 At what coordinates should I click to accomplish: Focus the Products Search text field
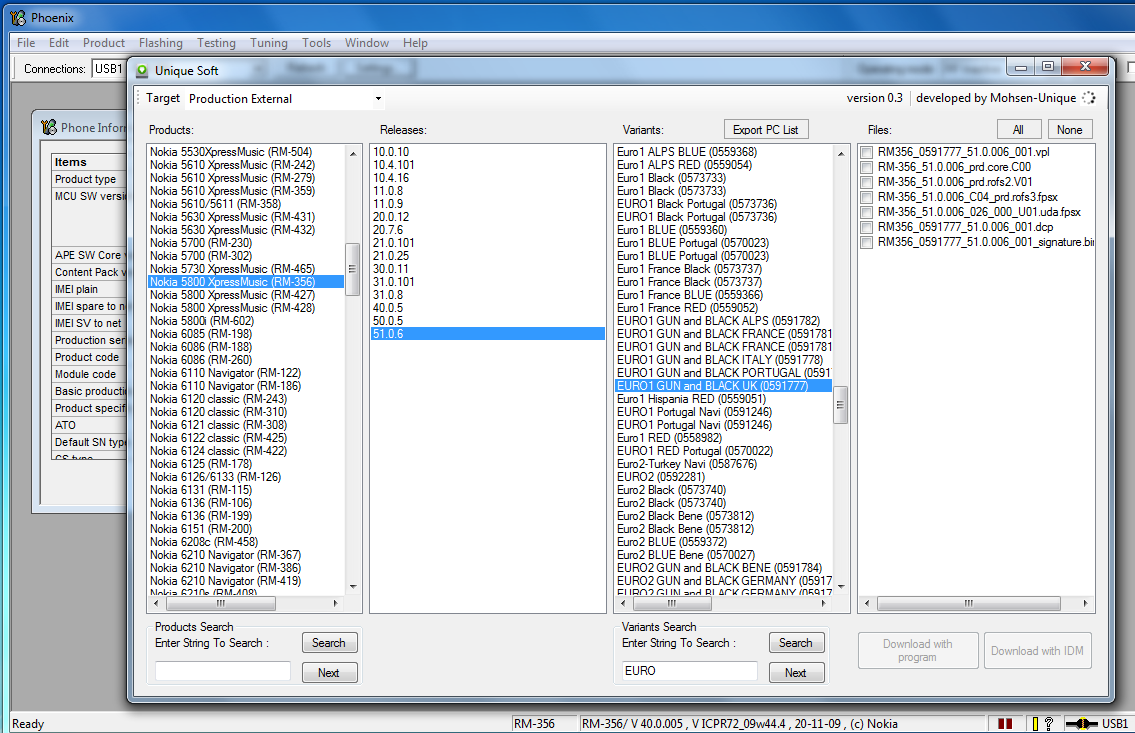[223, 671]
